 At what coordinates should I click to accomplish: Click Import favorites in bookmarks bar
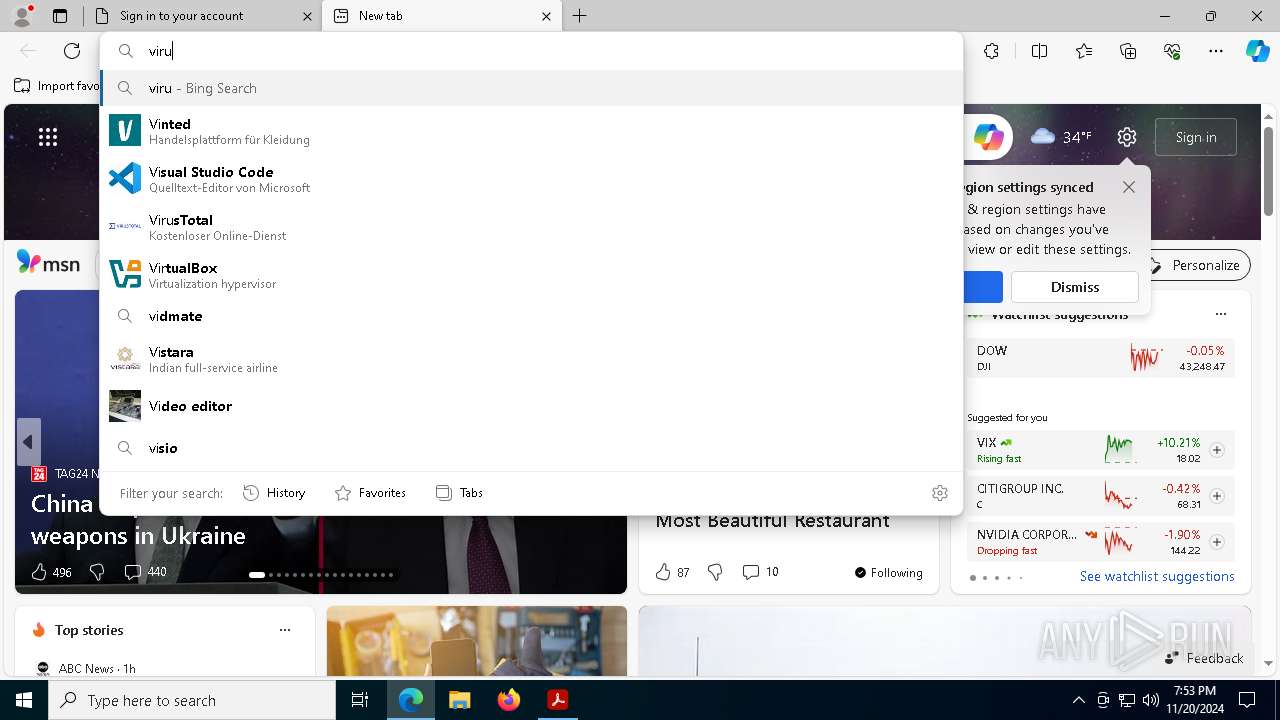(57, 86)
